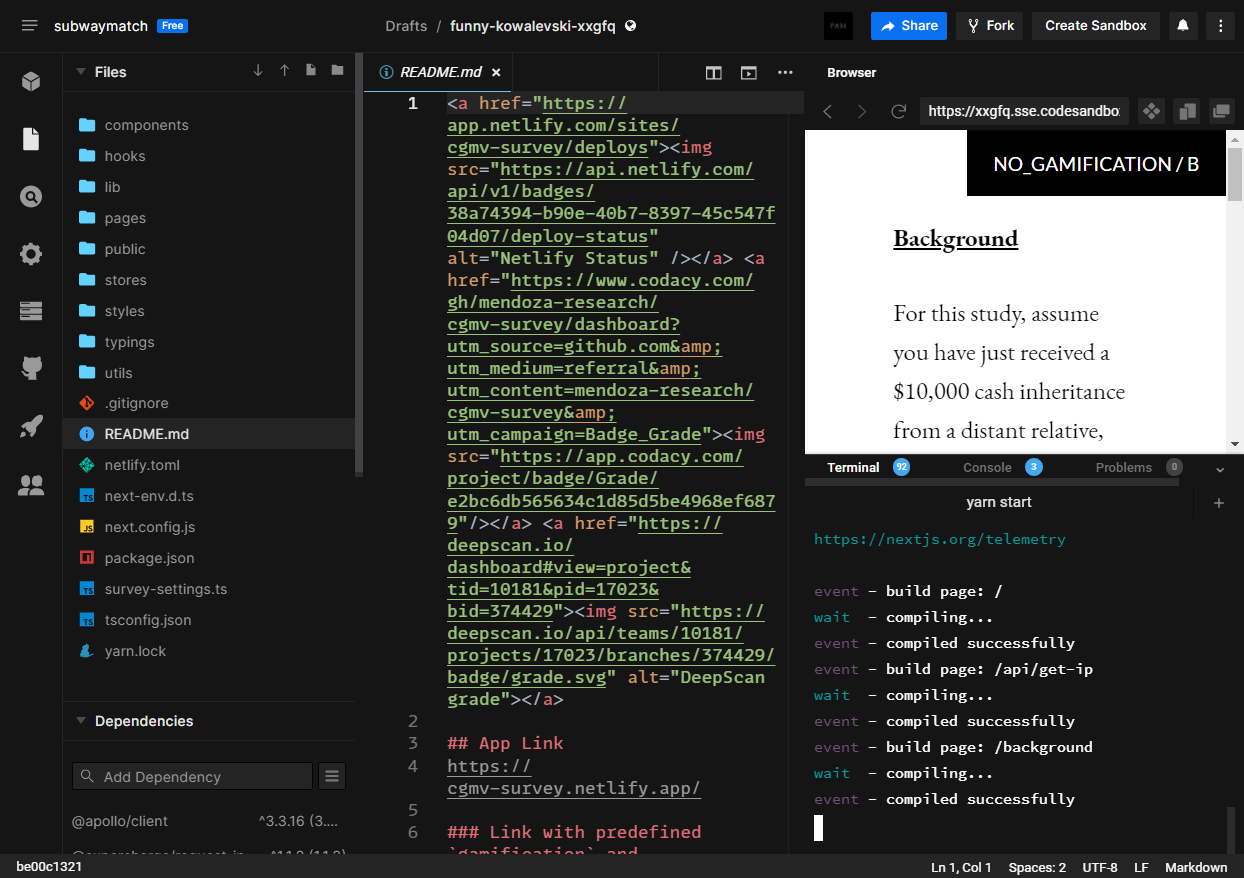The width and height of the screenshot is (1244, 878).
Task: Click the Add Dependency search field
Action: [192, 776]
